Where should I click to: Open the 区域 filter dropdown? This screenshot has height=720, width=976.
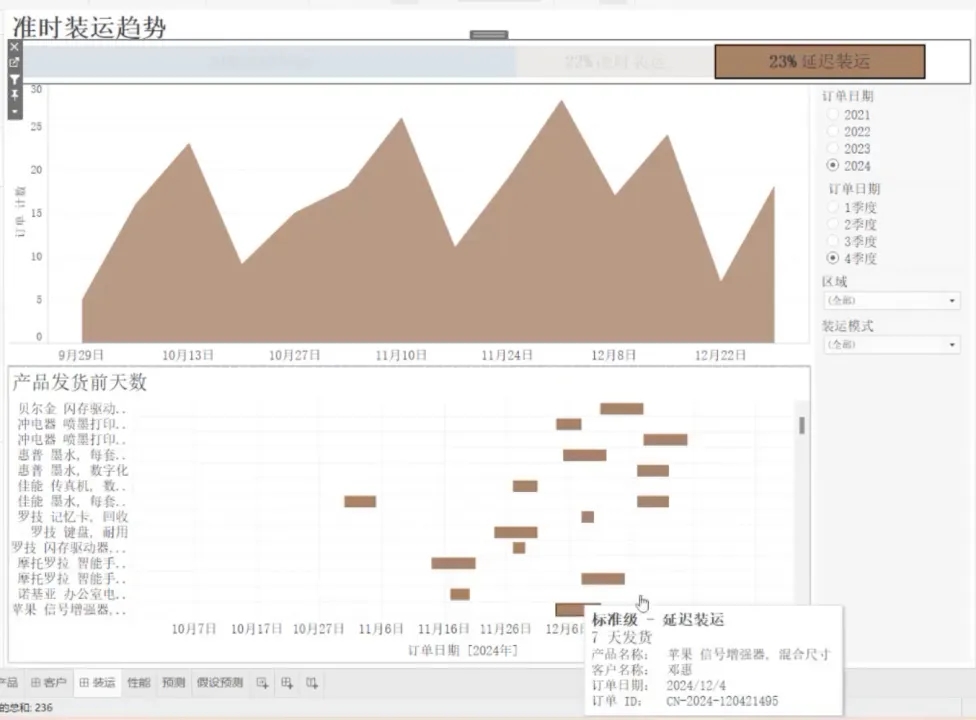point(890,300)
